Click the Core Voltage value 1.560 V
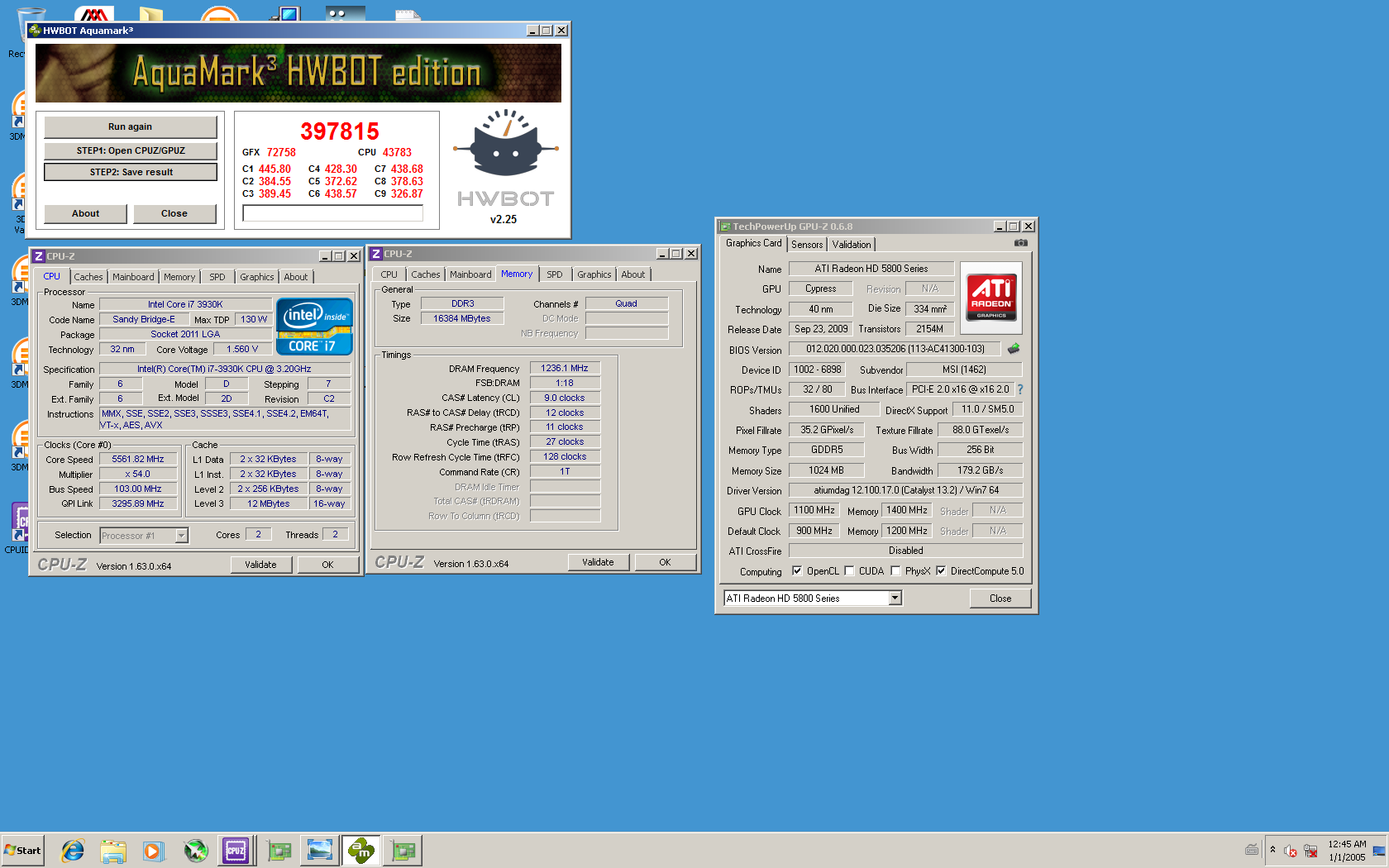This screenshot has height=868, width=1389. [x=242, y=350]
